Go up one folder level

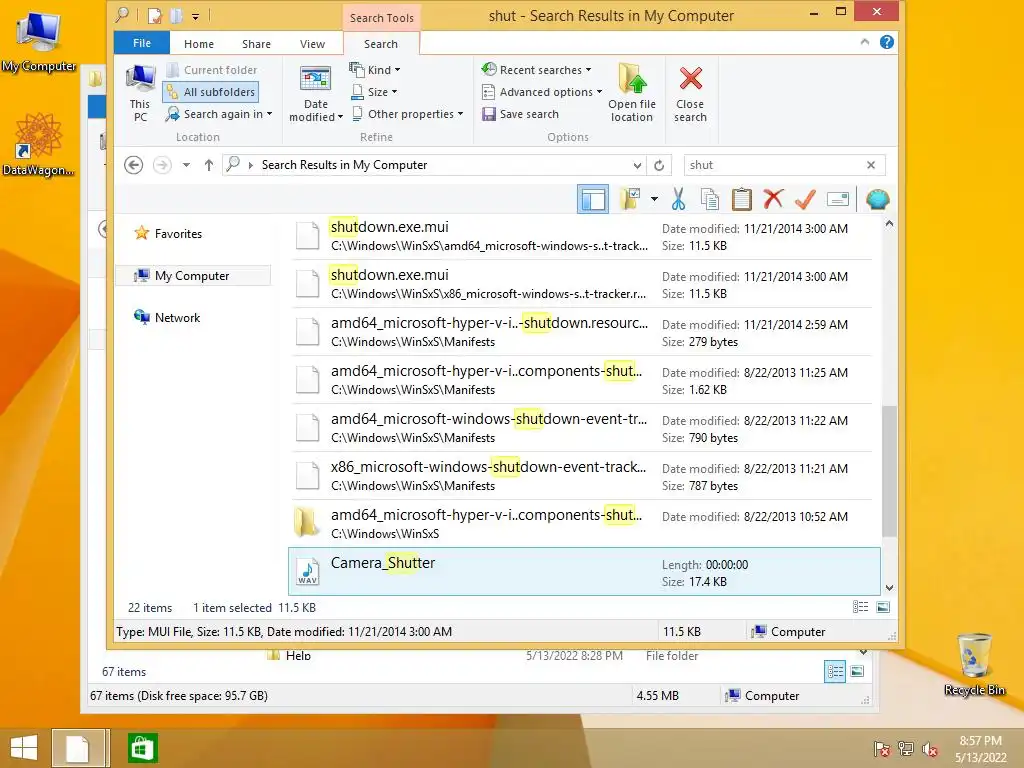click(208, 165)
